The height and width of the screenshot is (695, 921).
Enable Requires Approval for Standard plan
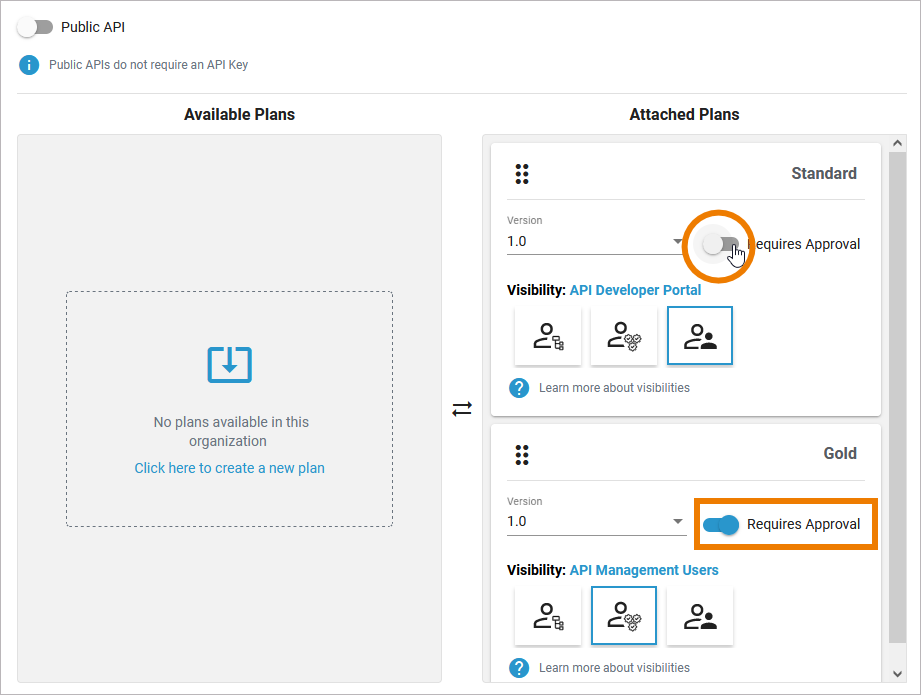(x=721, y=244)
